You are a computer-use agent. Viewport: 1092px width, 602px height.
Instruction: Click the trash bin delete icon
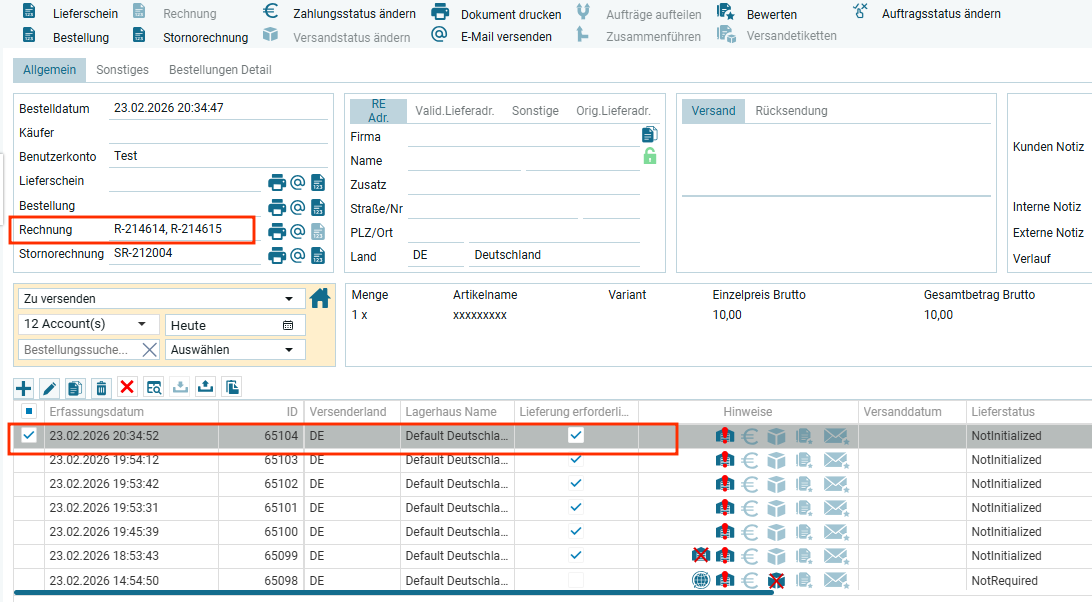[101, 388]
